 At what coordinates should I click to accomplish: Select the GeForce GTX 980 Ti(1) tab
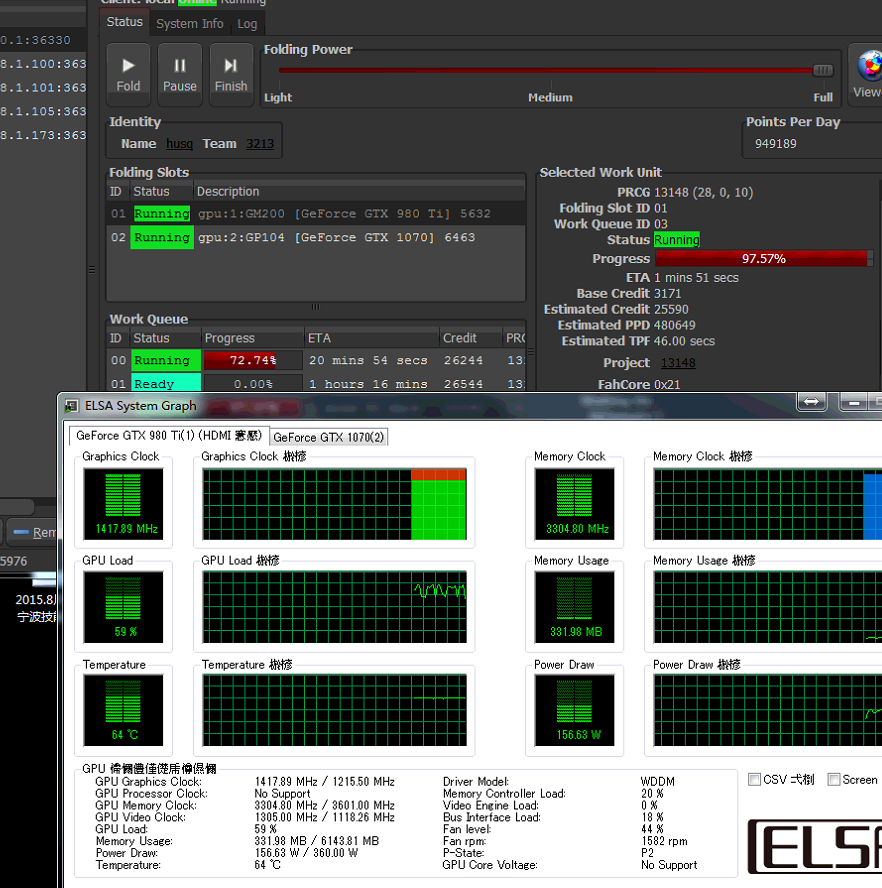tap(169, 436)
